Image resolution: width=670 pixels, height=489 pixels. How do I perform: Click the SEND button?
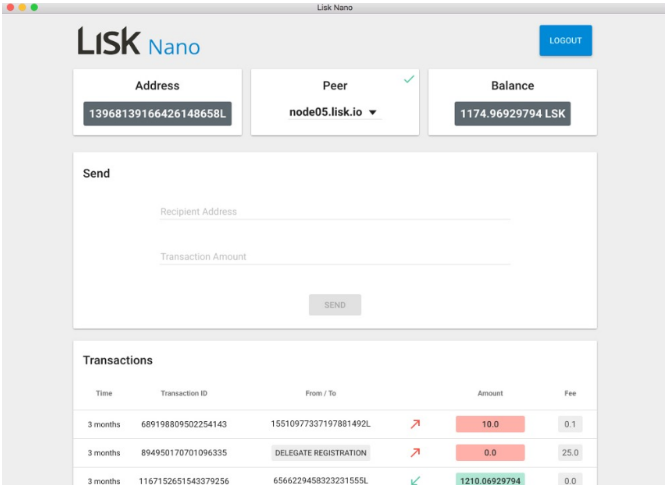point(335,305)
